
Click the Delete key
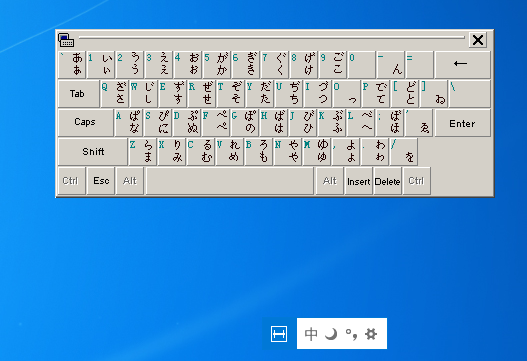(x=388, y=181)
